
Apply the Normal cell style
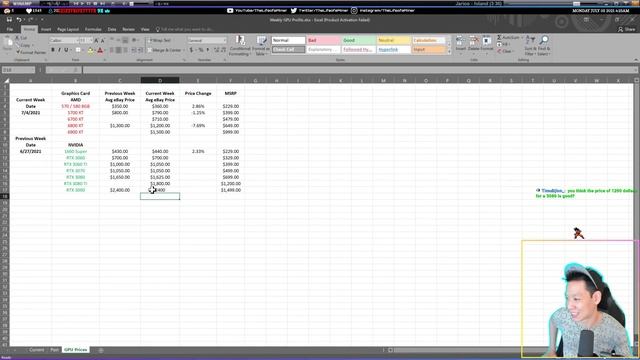coord(289,40)
